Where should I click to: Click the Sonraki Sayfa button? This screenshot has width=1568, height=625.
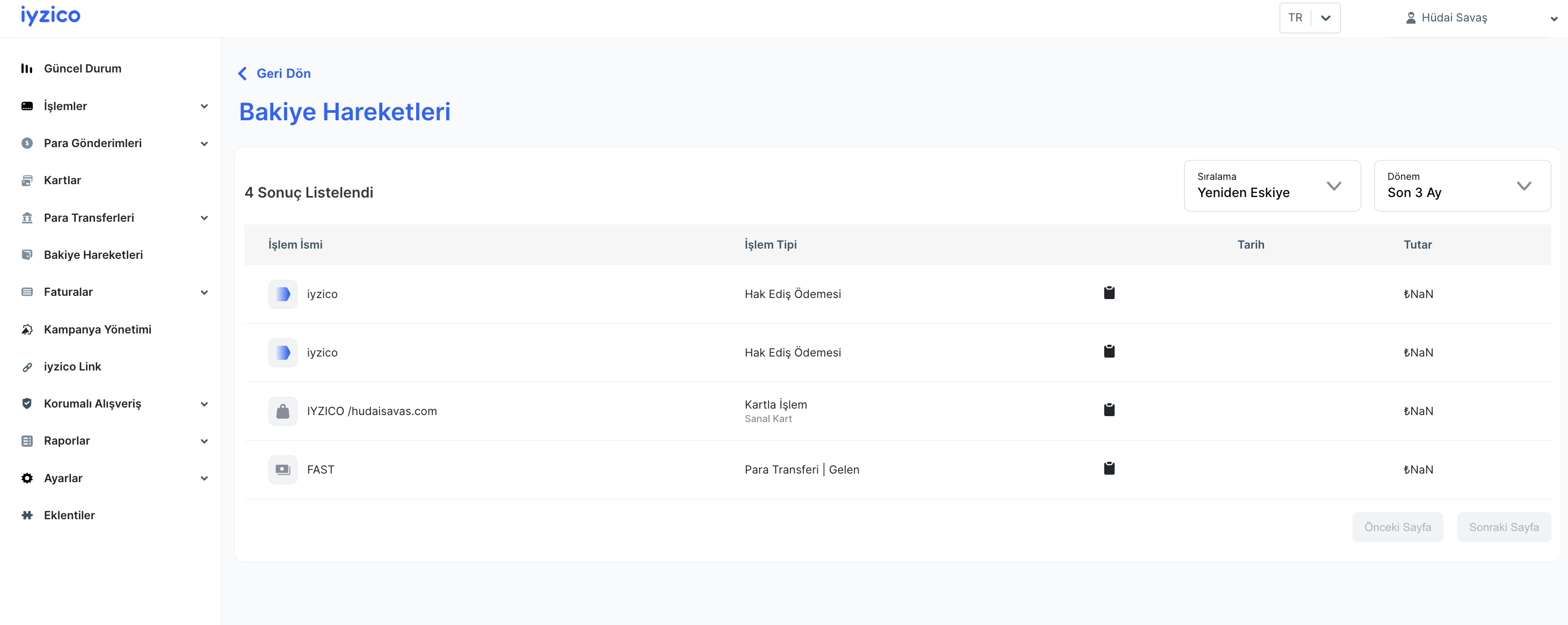(1504, 527)
